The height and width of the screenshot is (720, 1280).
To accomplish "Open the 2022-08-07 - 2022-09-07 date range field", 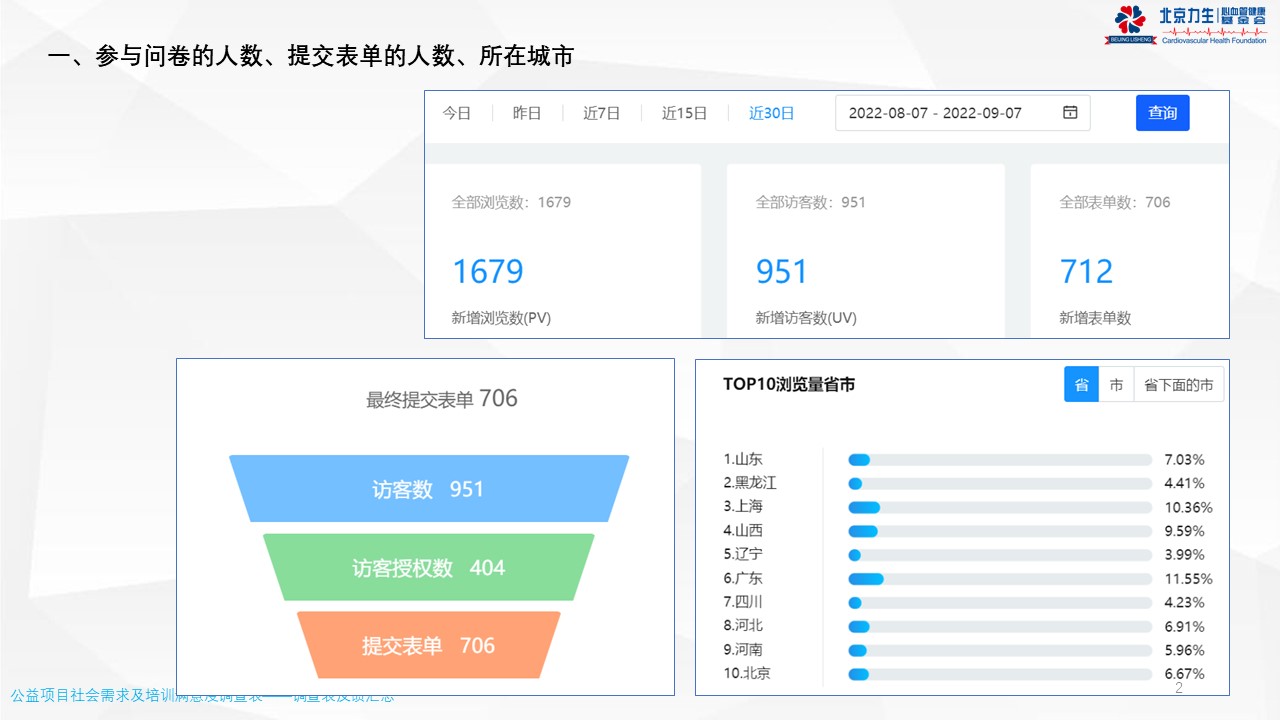I will pos(962,113).
